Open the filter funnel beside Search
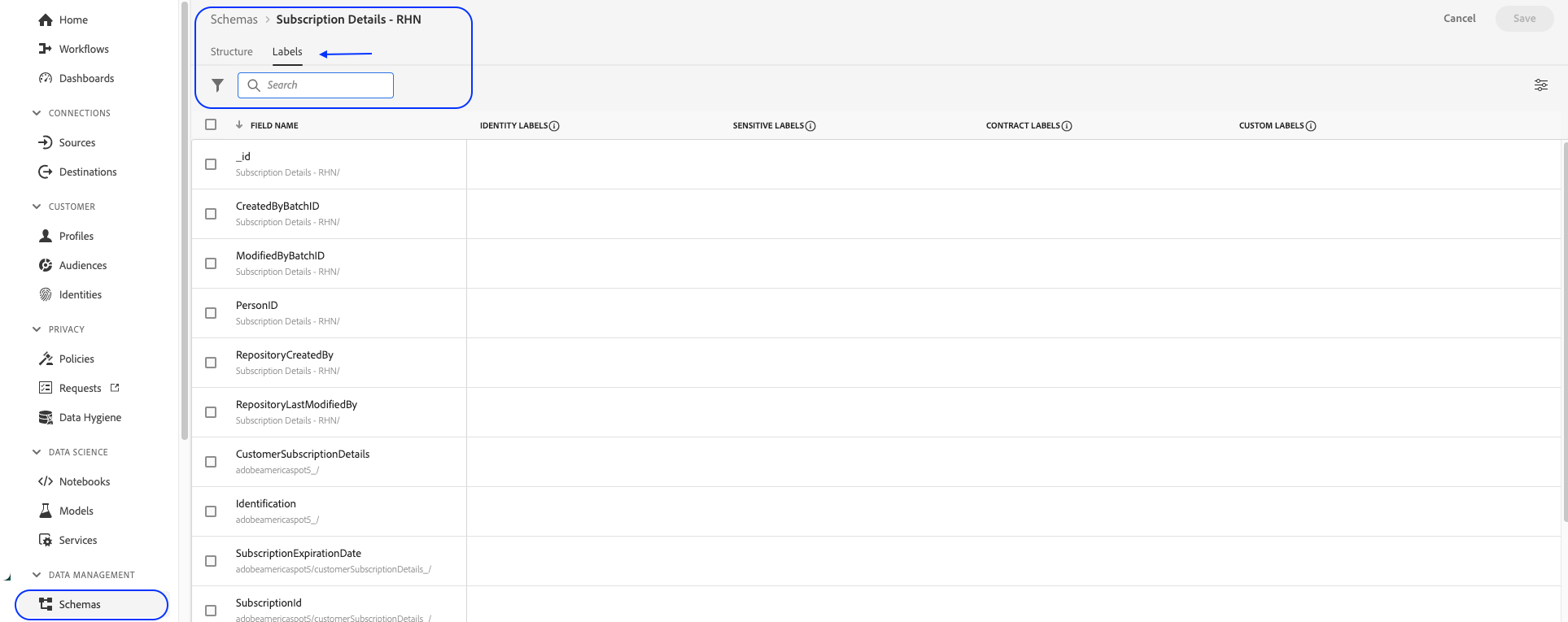 pyautogui.click(x=217, y=85)
